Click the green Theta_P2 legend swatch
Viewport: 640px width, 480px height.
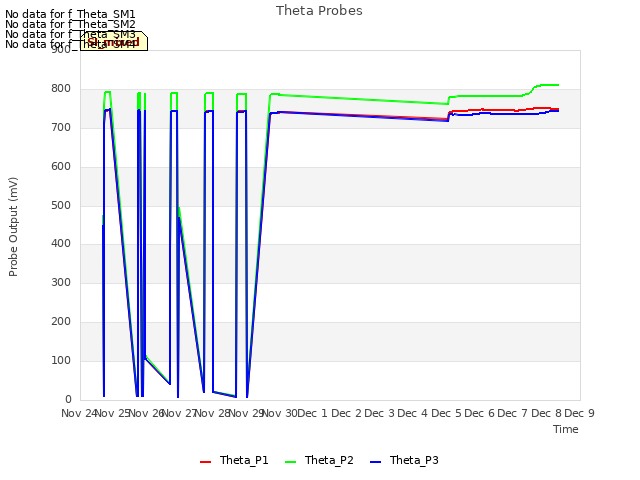290,462
